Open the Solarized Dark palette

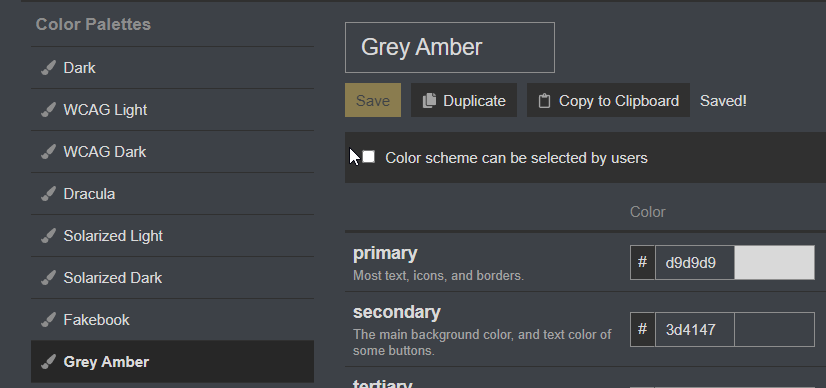[172, 278]
